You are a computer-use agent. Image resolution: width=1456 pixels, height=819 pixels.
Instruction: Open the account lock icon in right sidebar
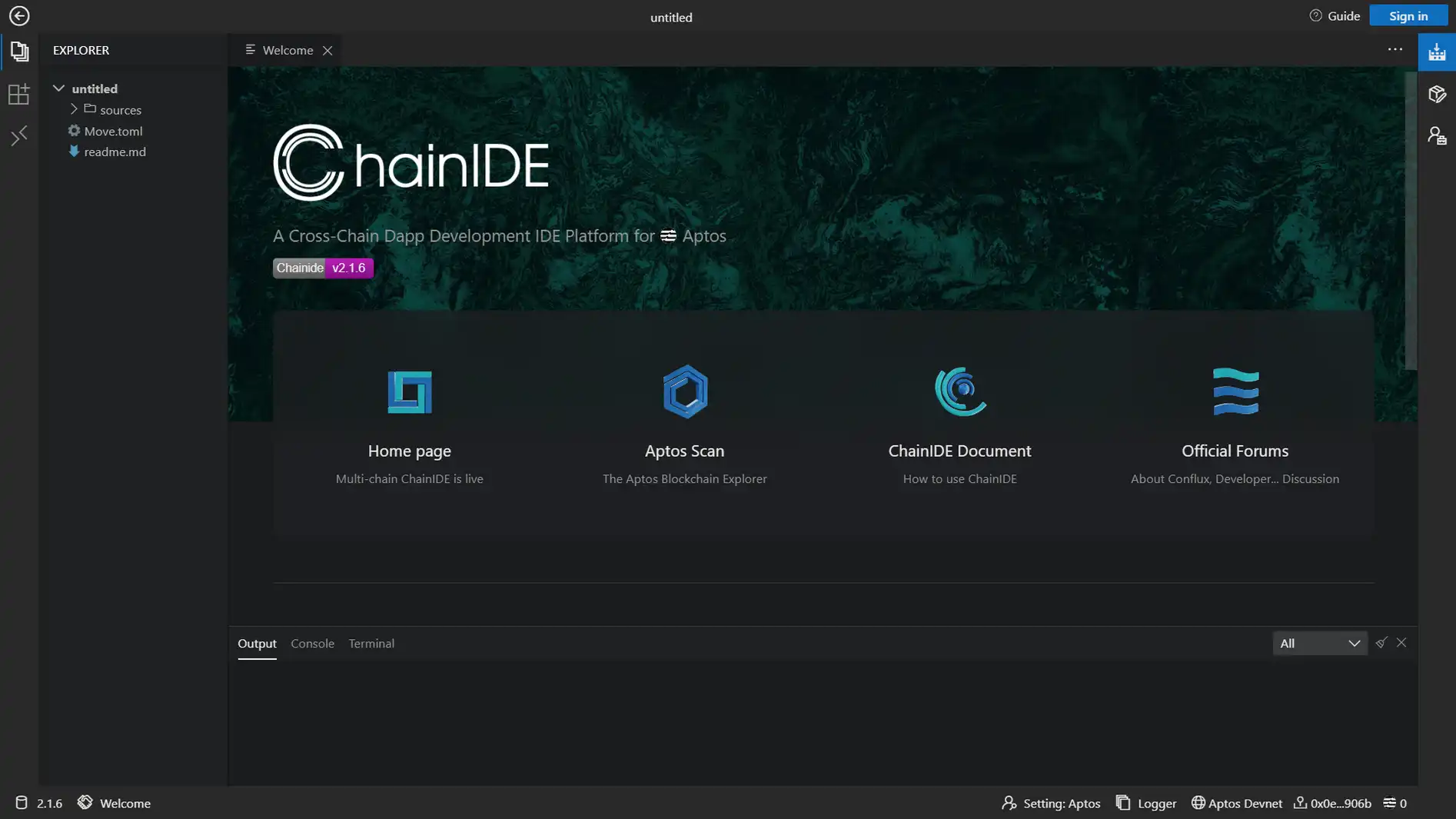coord(1436,136)
